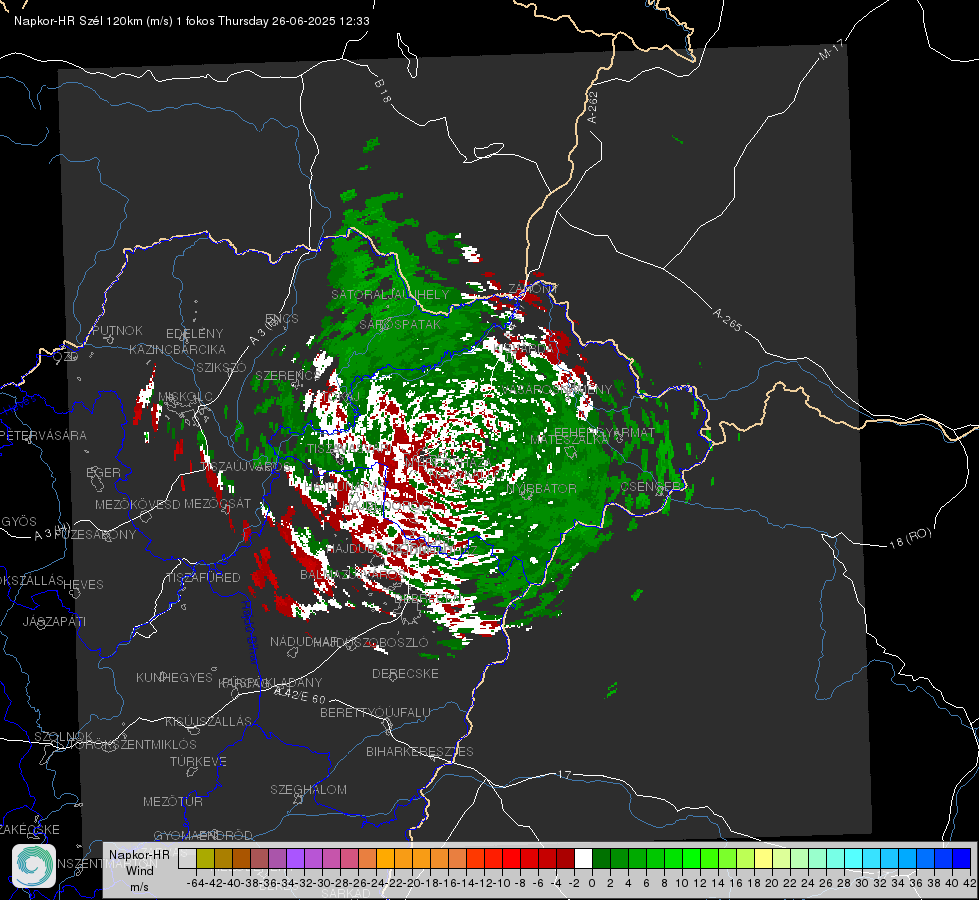This screenshot has width=979, height=900.
Task: Click the ZAHONY city label
Action: pyautogui.click(x=533, y=289)
